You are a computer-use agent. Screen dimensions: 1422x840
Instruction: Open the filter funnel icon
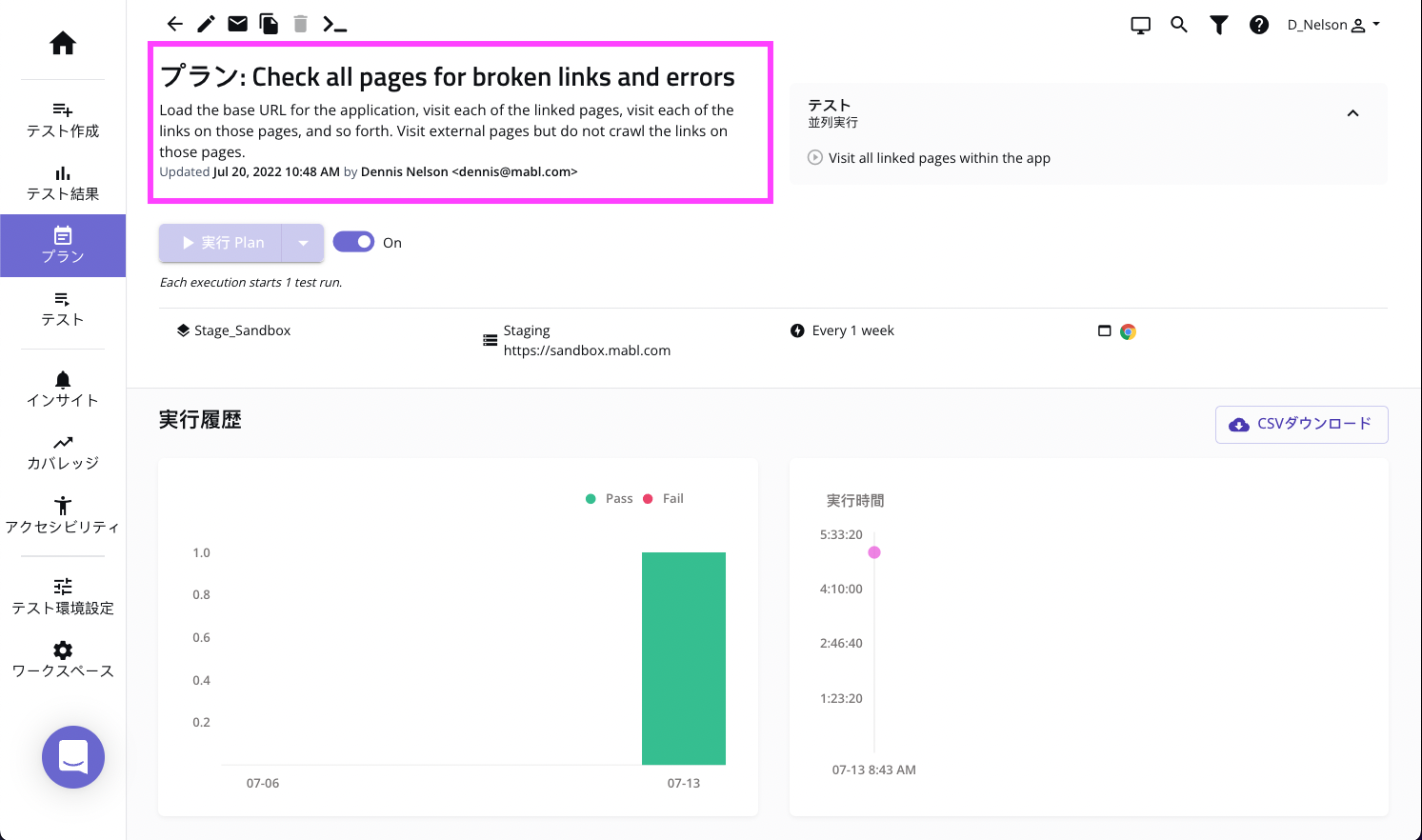[1218, 25]
